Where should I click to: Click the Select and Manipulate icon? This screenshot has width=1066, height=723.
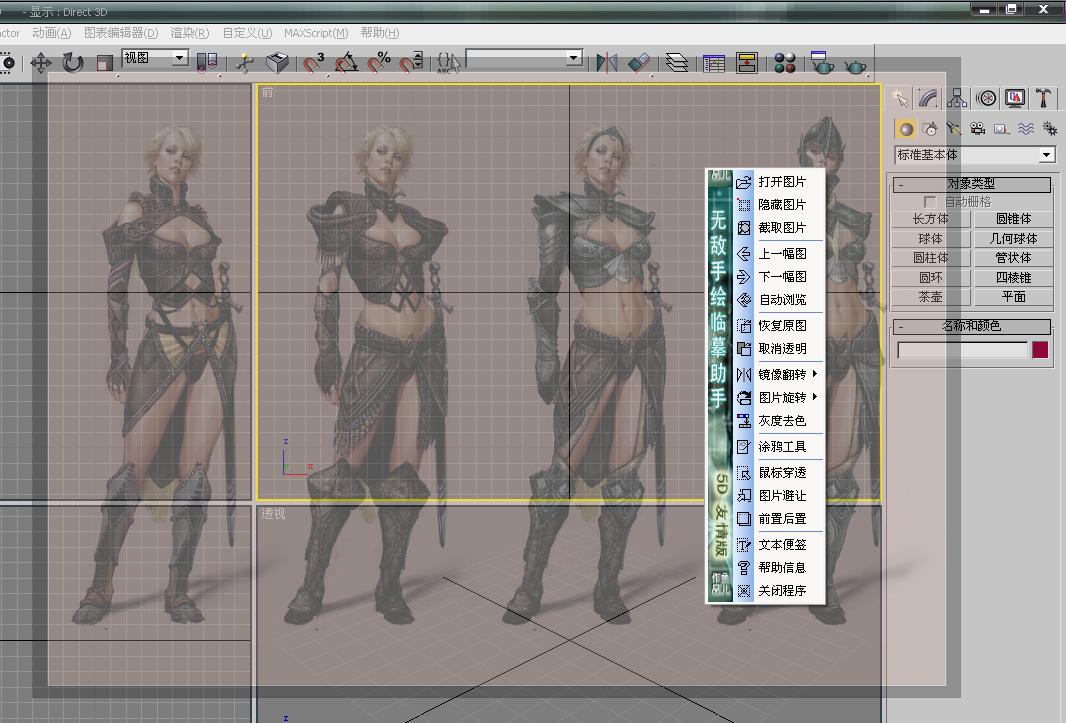point(245,63)
